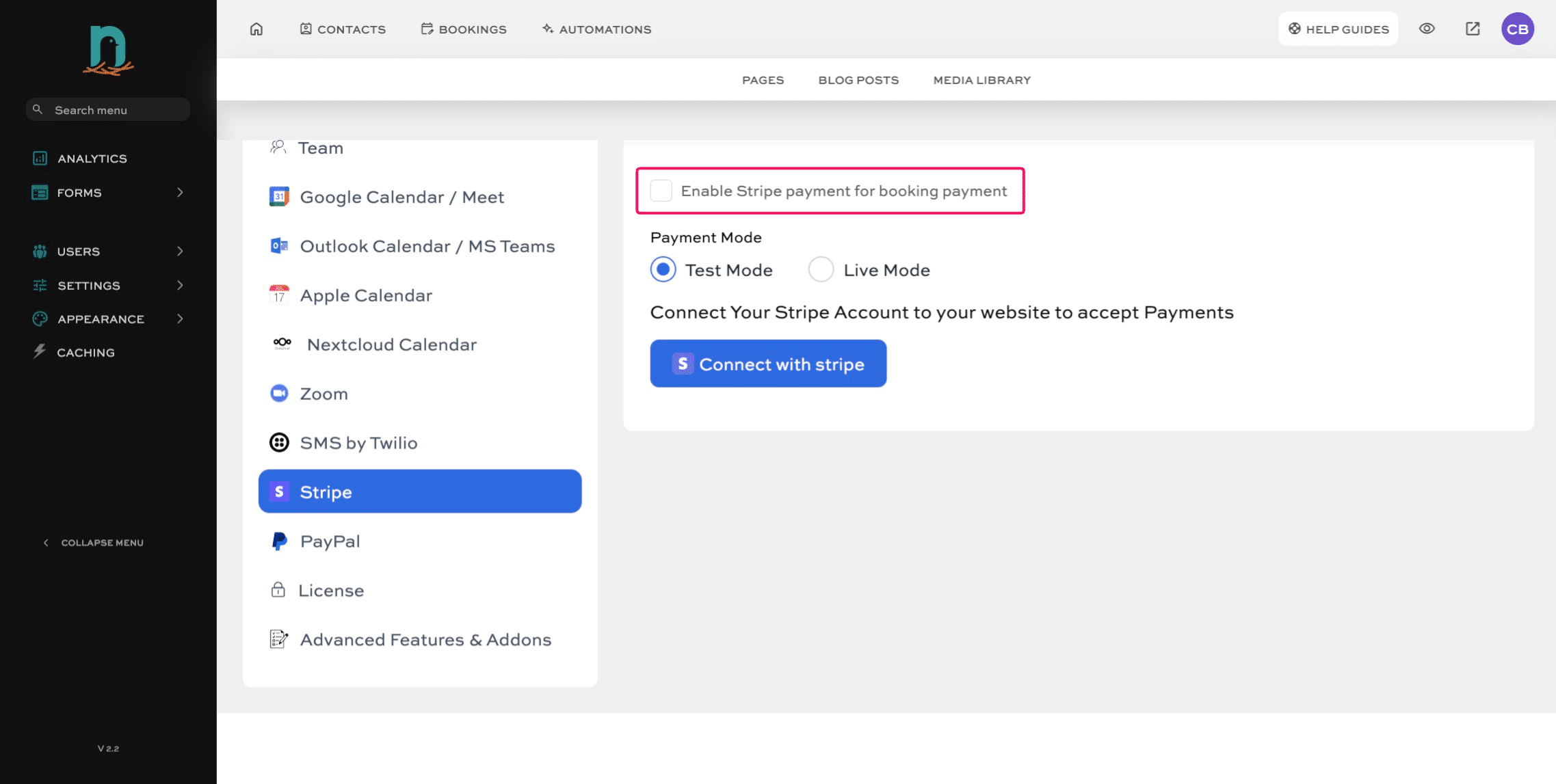Image resolution: width=1556 pixels, height=784 pixels.
Task: Click the Google Calendar icon
Action: coord(278,196)
